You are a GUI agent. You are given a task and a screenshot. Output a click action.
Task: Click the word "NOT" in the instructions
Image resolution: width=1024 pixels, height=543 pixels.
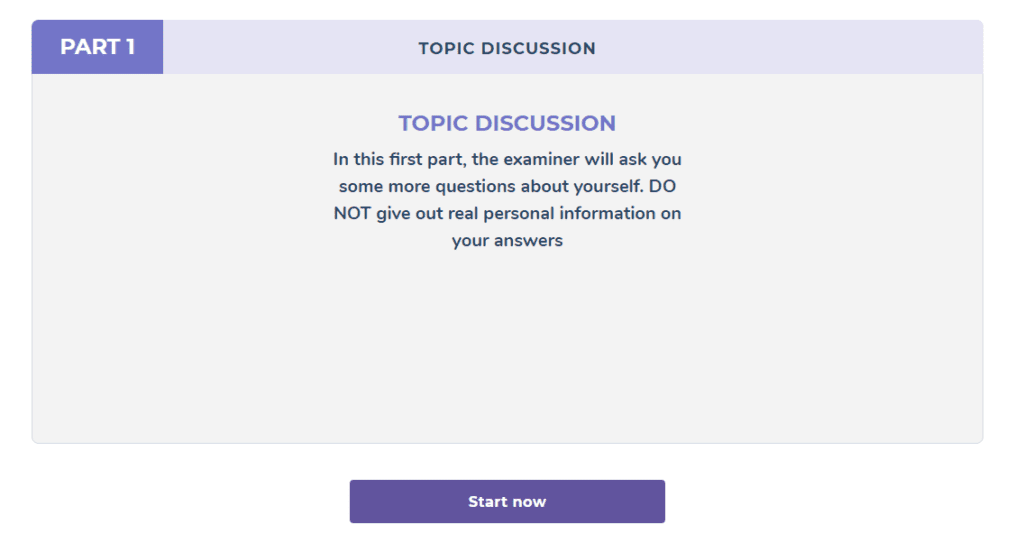click(x=353, y=213)
